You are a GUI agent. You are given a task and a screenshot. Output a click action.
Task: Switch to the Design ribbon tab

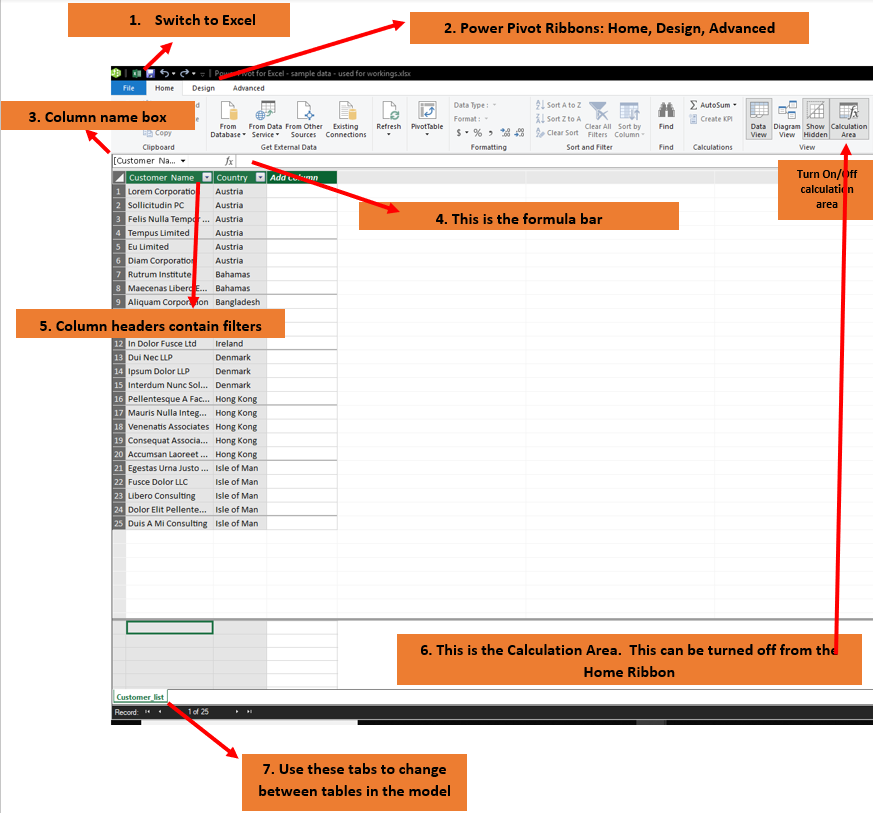(x=203, y=88)
